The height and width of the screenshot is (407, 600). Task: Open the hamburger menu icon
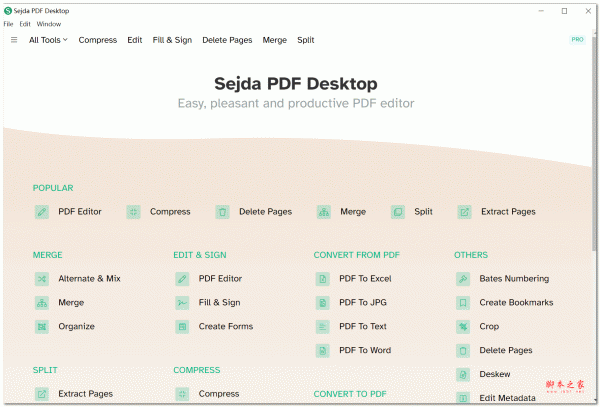(14, 40)
